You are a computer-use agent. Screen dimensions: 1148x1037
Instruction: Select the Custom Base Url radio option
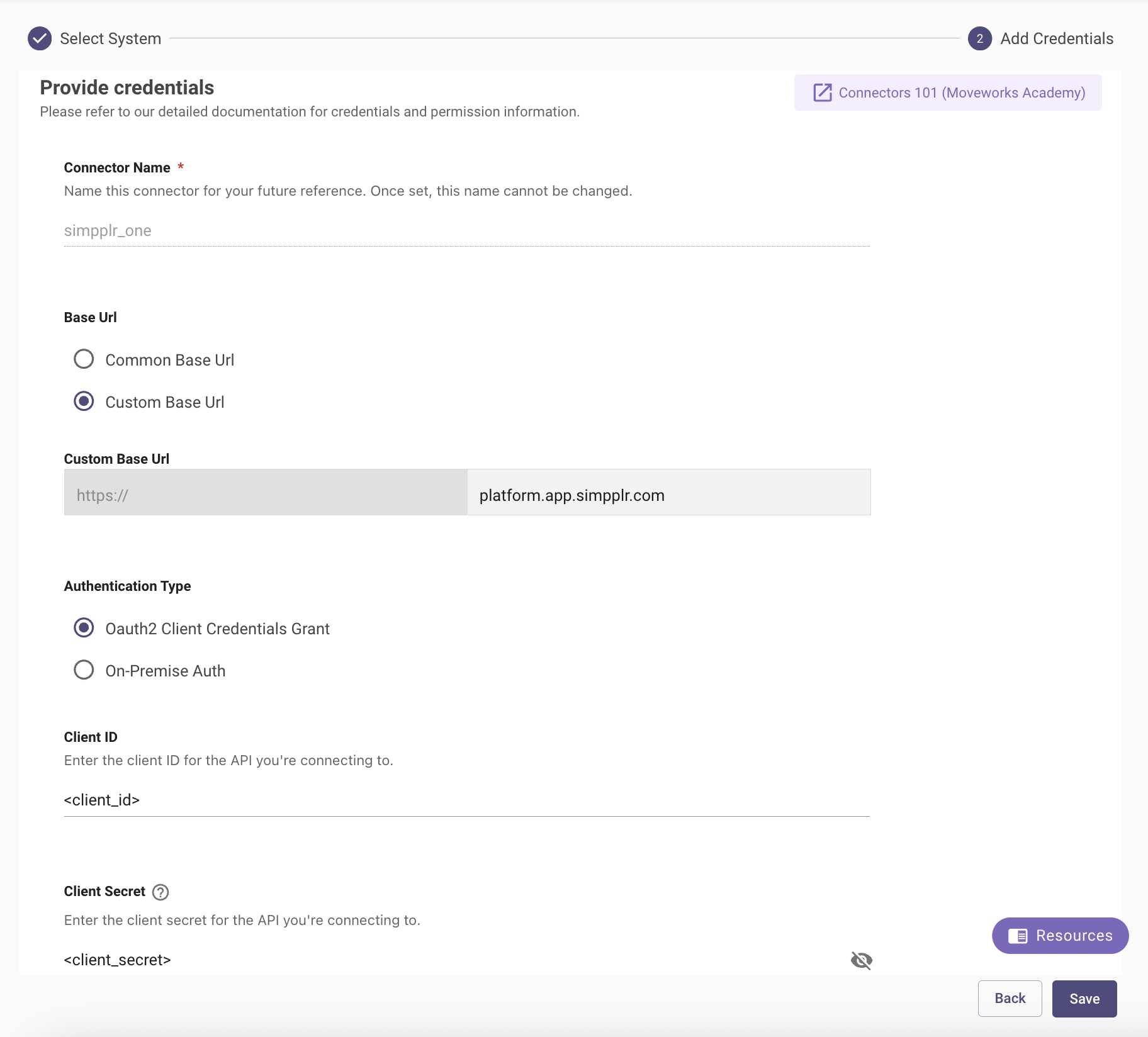[x=84, y=401]
